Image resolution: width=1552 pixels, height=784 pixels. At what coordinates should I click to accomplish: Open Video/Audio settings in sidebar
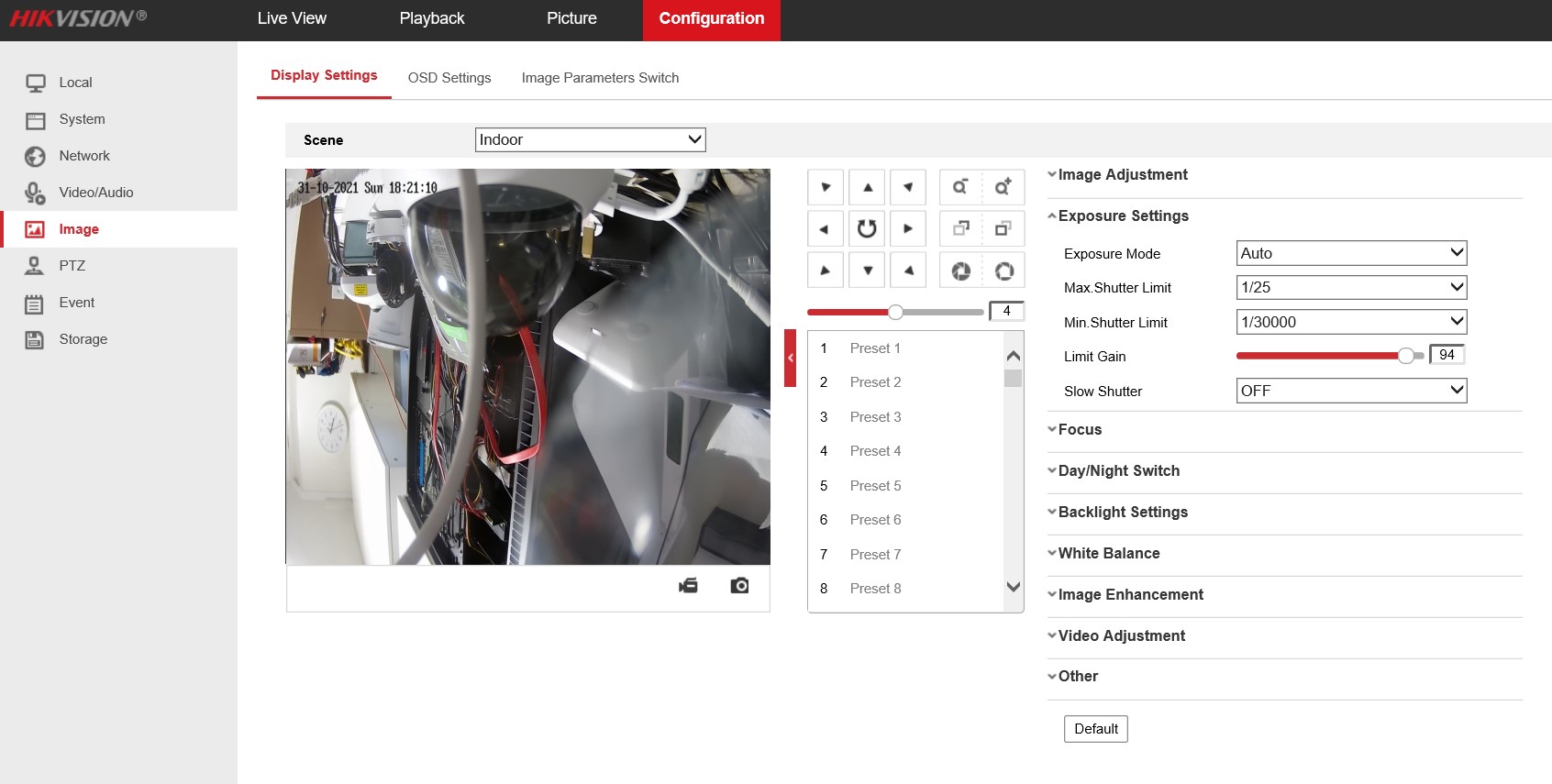click(118, 193)
